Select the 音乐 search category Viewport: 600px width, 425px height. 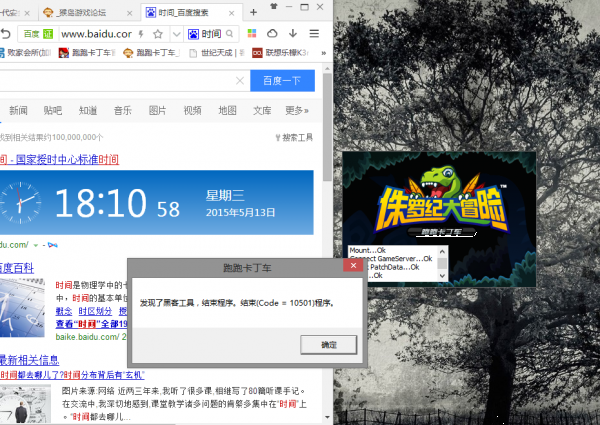(x=123, y=111)
